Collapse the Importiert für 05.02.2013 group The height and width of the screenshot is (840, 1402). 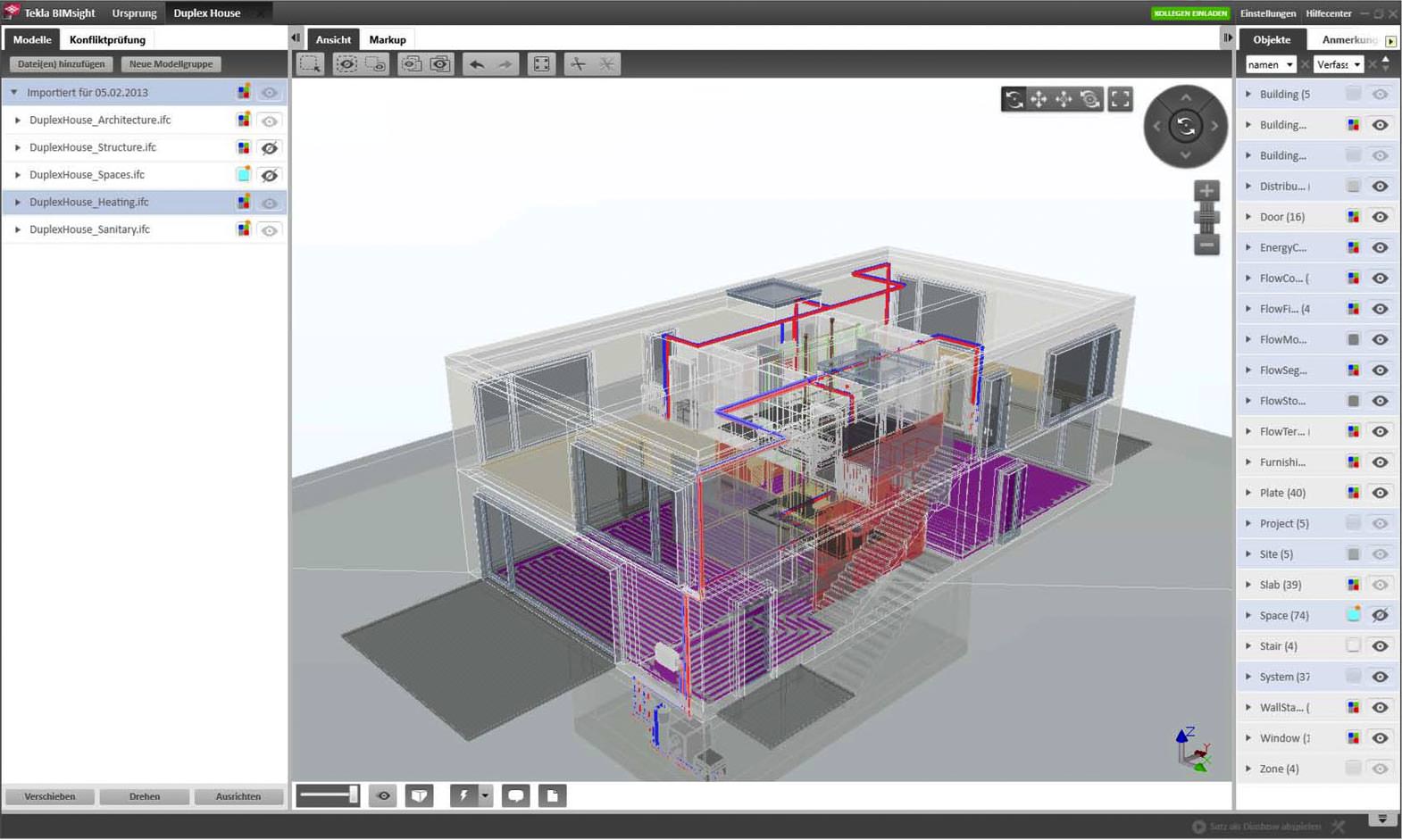coord(13,92)
